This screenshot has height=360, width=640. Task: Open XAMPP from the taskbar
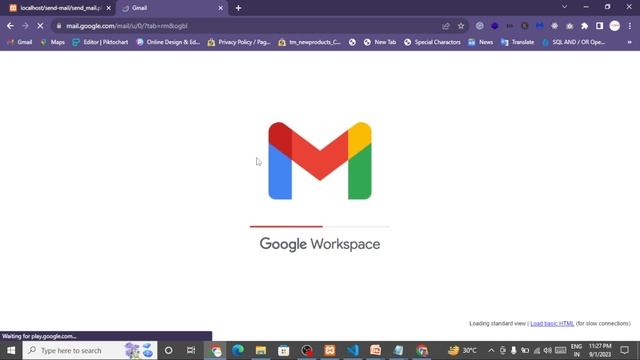click(330, 350)
